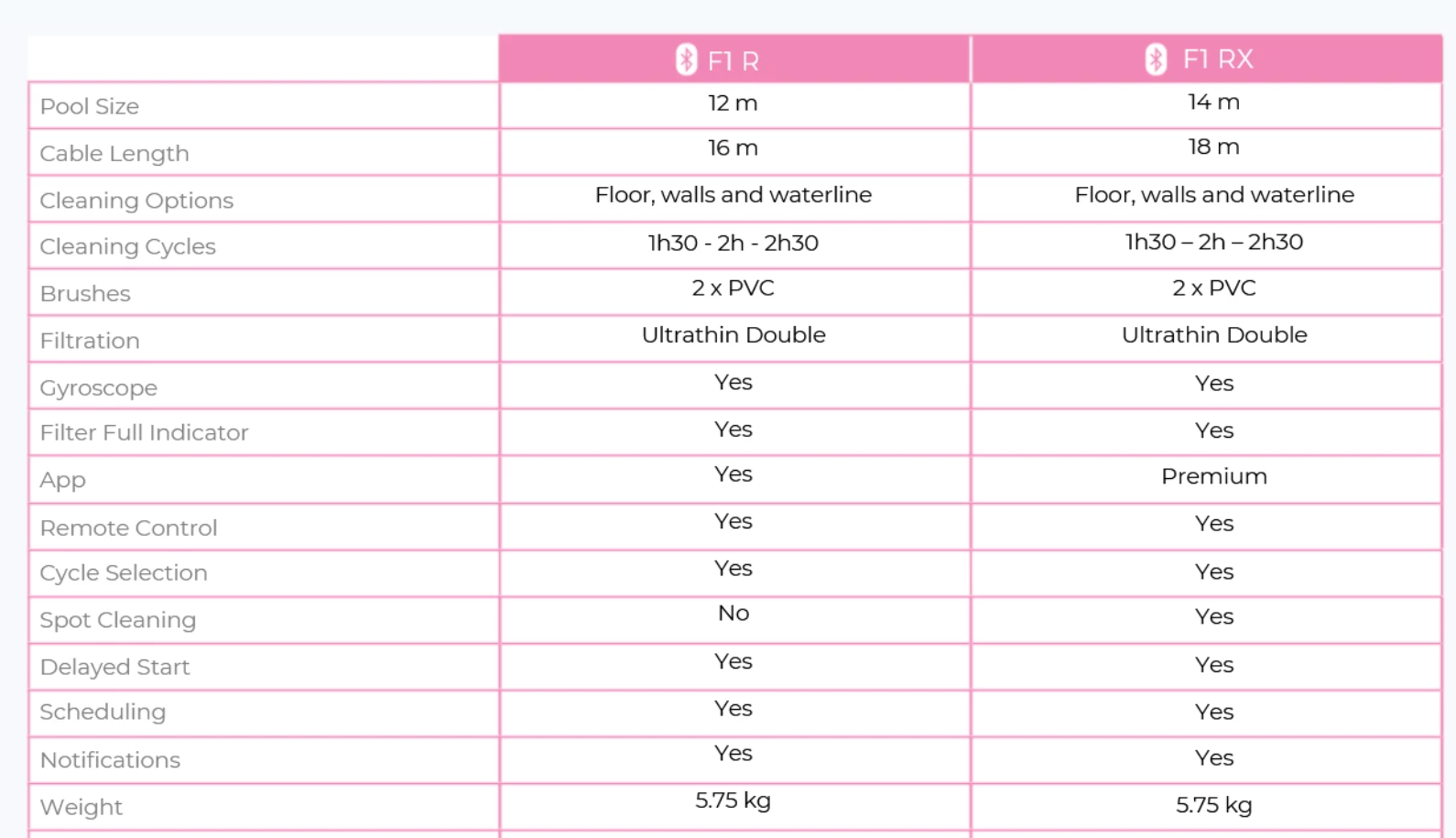The image size is (1456, 838).
Task: Click the Delayed Start row label
Action: [x=114, y=667]
